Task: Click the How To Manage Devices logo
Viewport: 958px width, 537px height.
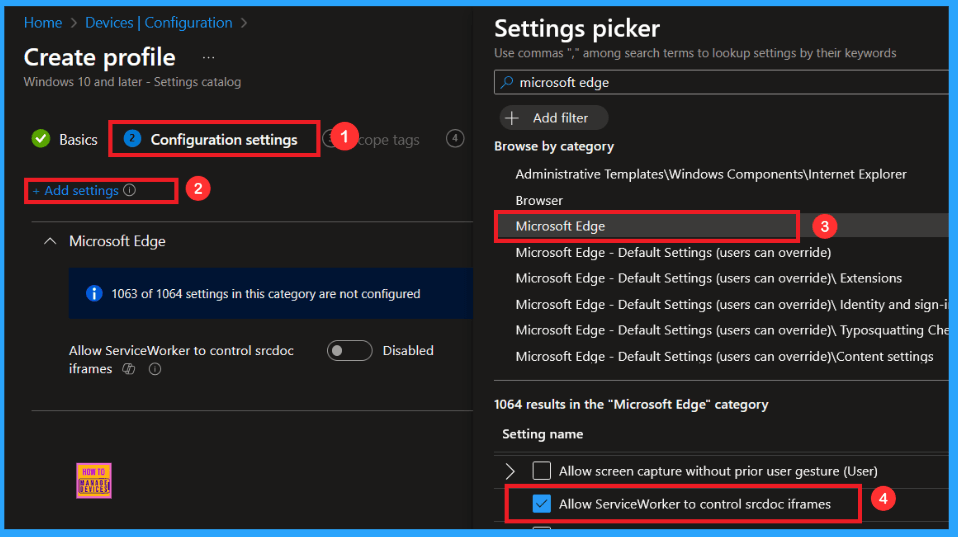Action: [x=93, y=481]
